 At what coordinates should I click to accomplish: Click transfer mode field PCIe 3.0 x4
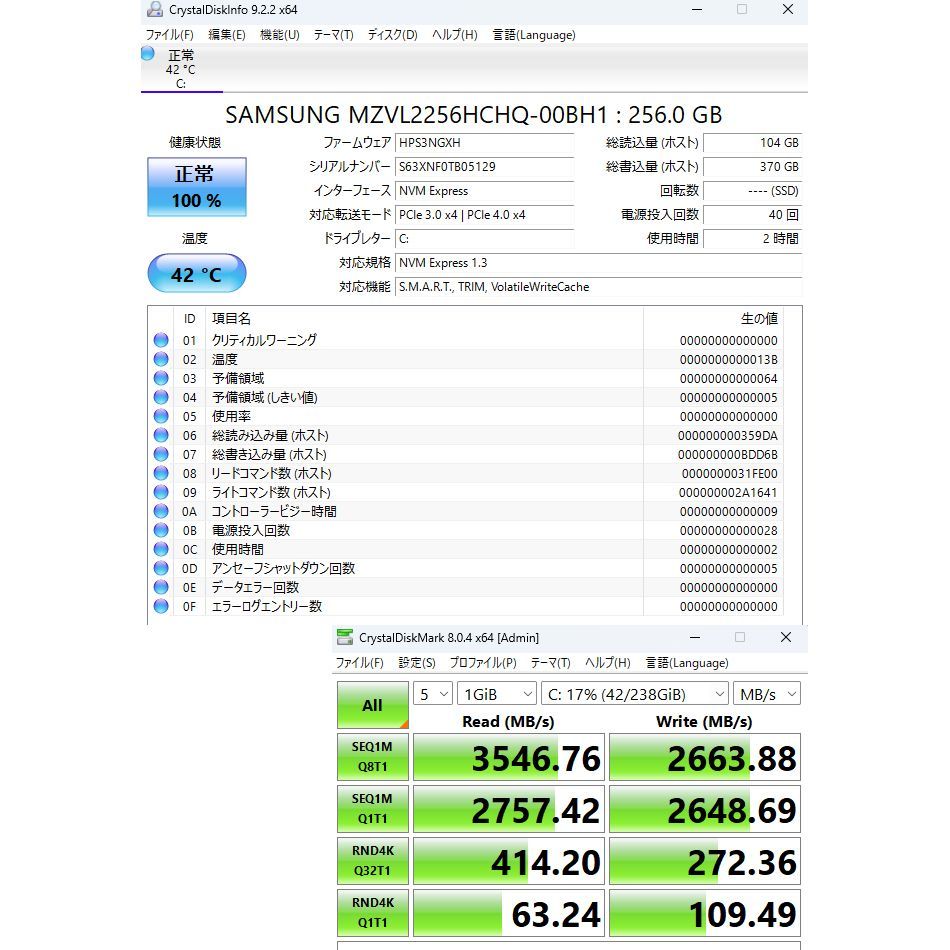pos(484,214)
